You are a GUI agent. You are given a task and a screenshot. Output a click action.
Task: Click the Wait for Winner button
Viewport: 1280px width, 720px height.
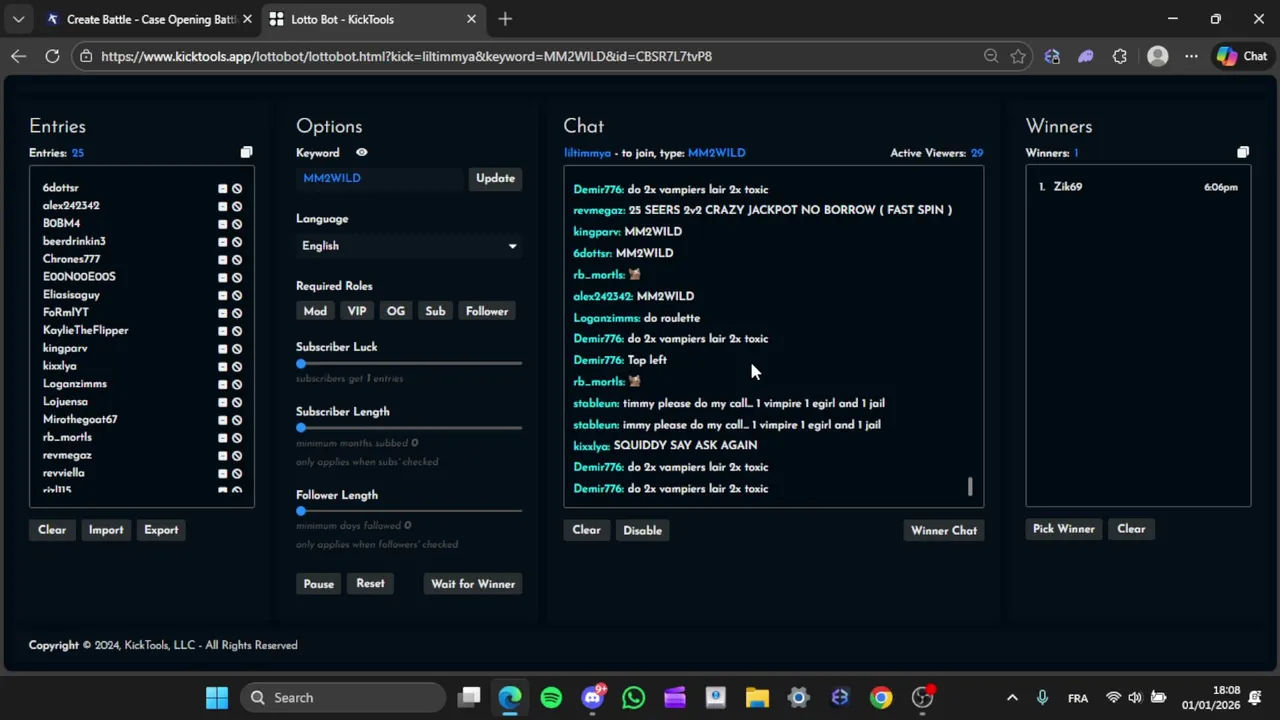coord(473,584)
